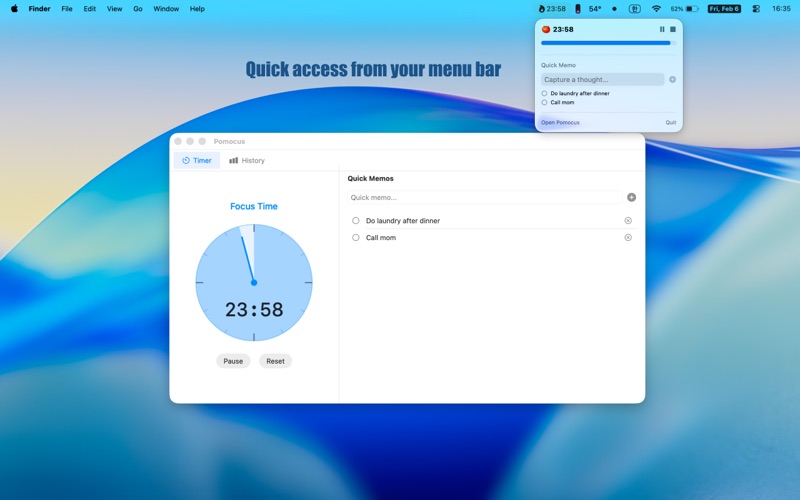Pause the focus timer
Viewport: 800px width, 500px height.
click(x=233, y=361)
